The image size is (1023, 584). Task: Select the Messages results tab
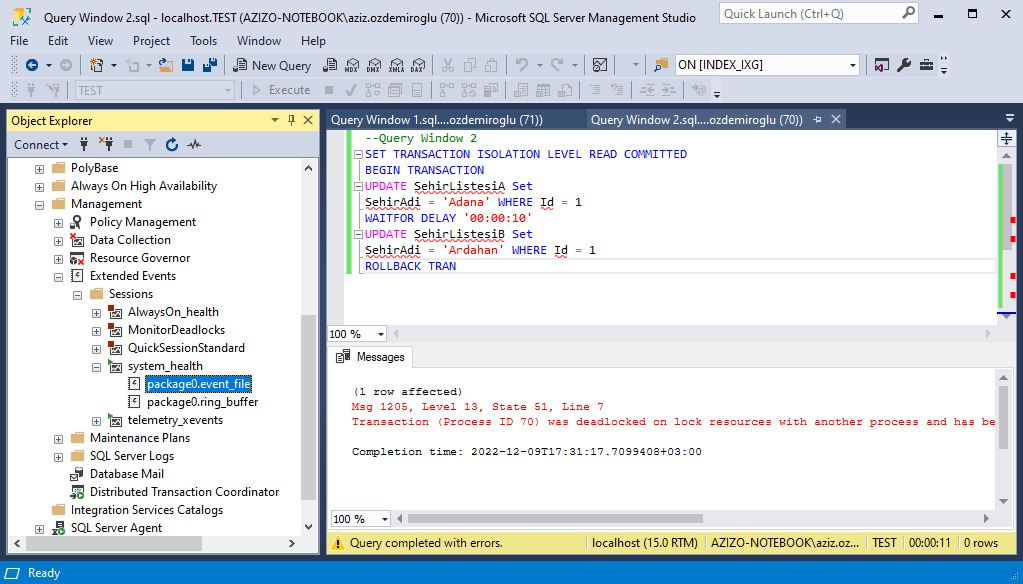point(371,357)
